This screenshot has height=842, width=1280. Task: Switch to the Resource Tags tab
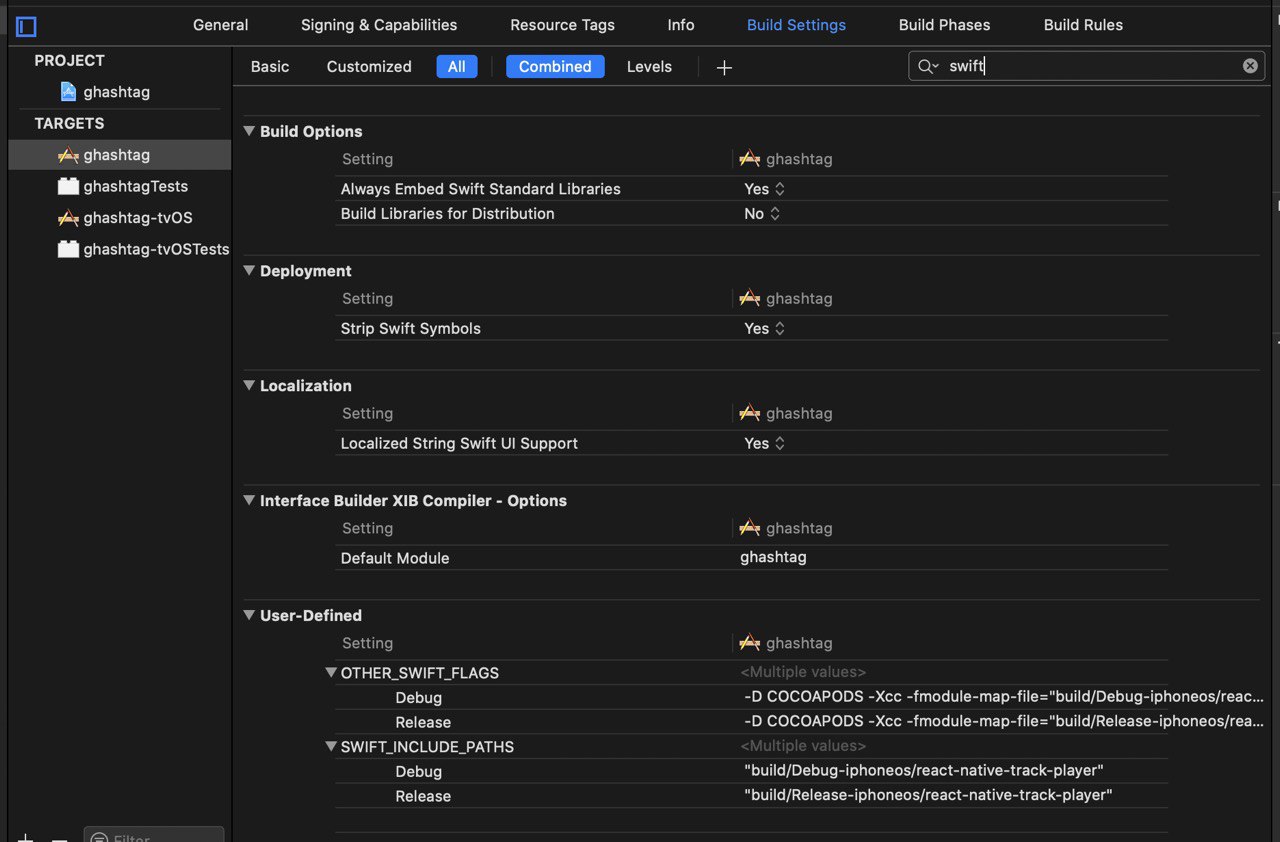pos(563,25)
